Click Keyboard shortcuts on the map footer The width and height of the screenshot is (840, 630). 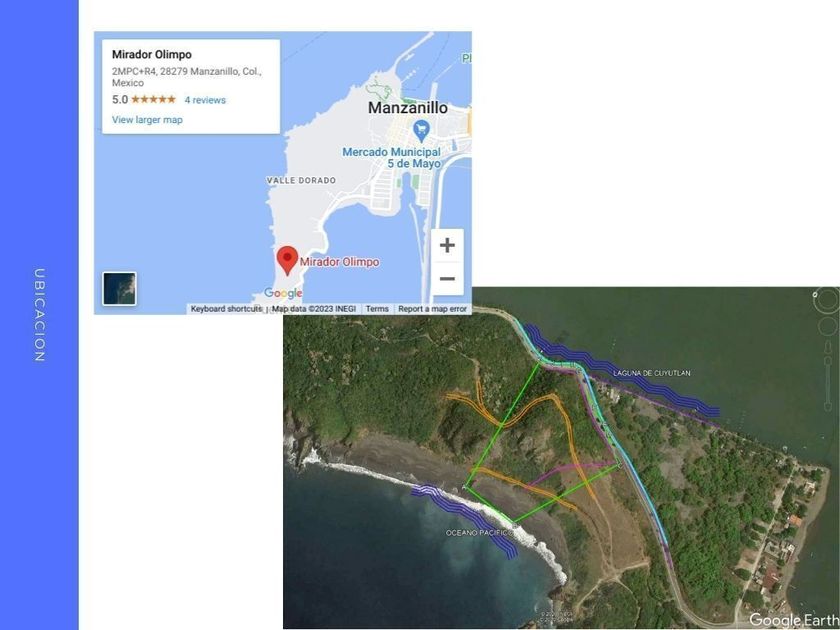click(x=226, y=309)
